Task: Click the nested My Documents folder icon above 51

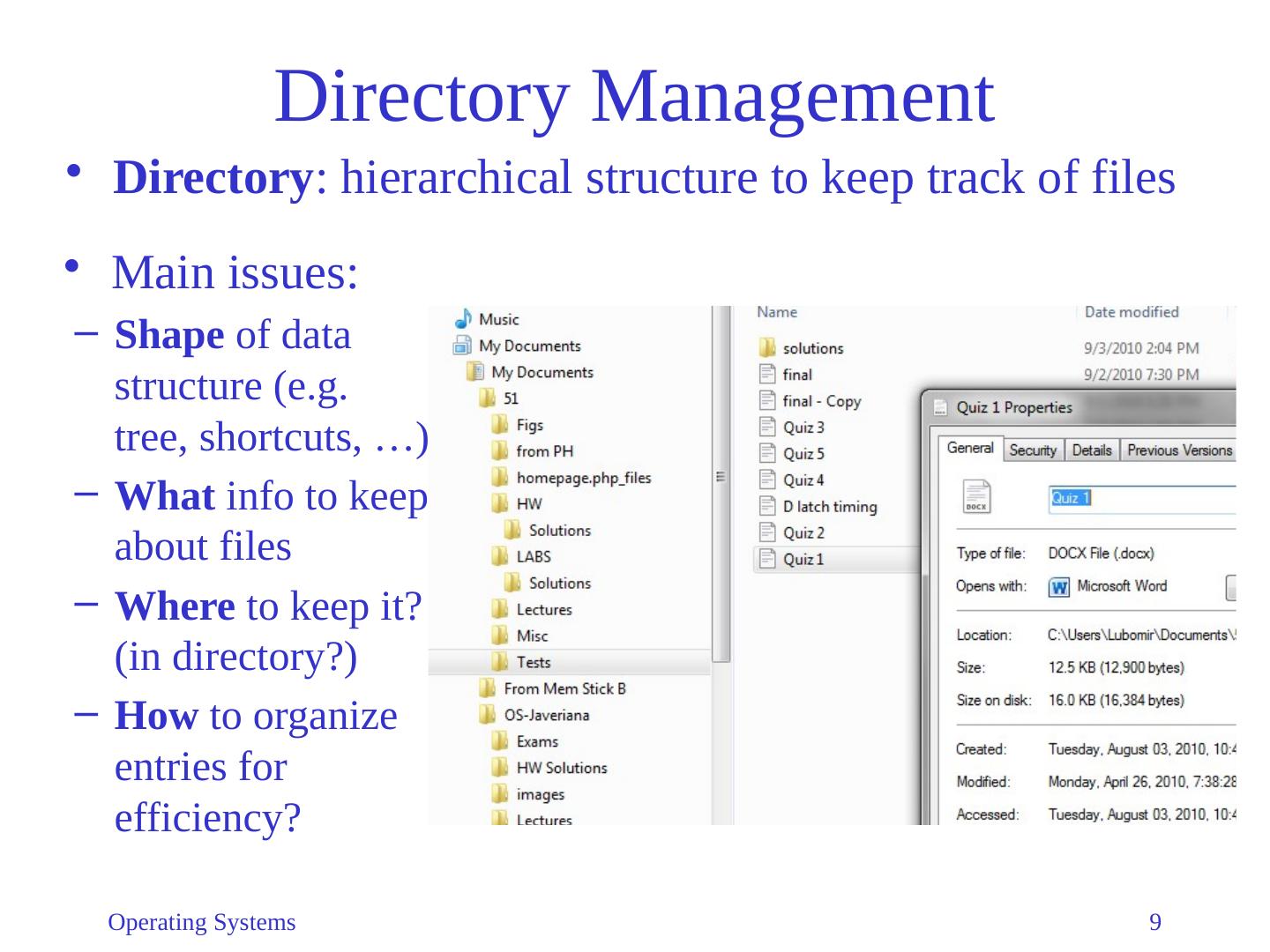Action: coord(475,372)
